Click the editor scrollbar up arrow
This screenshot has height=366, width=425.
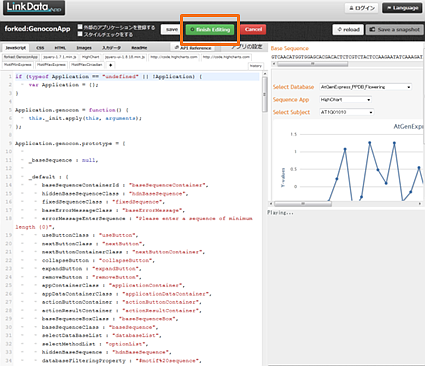pos(265,73)
